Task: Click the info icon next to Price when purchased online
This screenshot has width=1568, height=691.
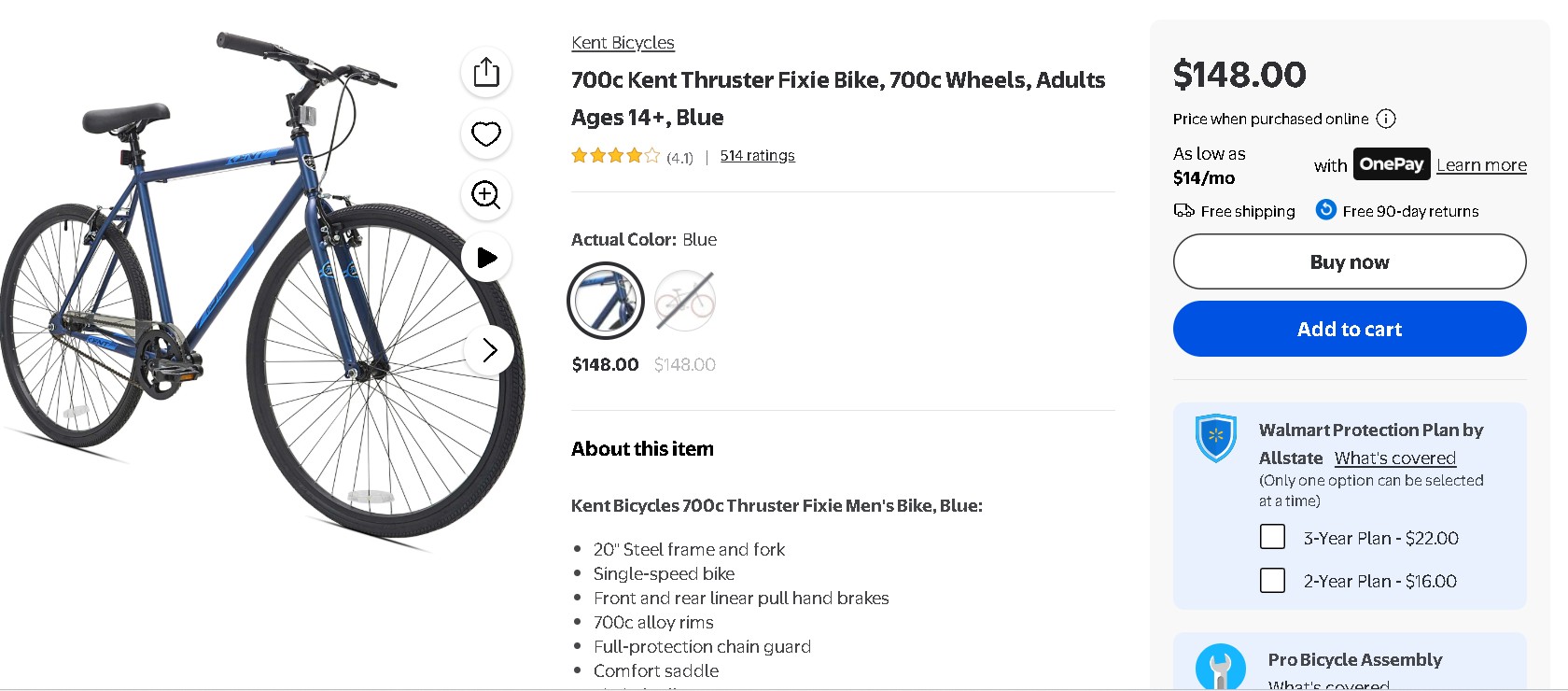Action: point(1386,119)
